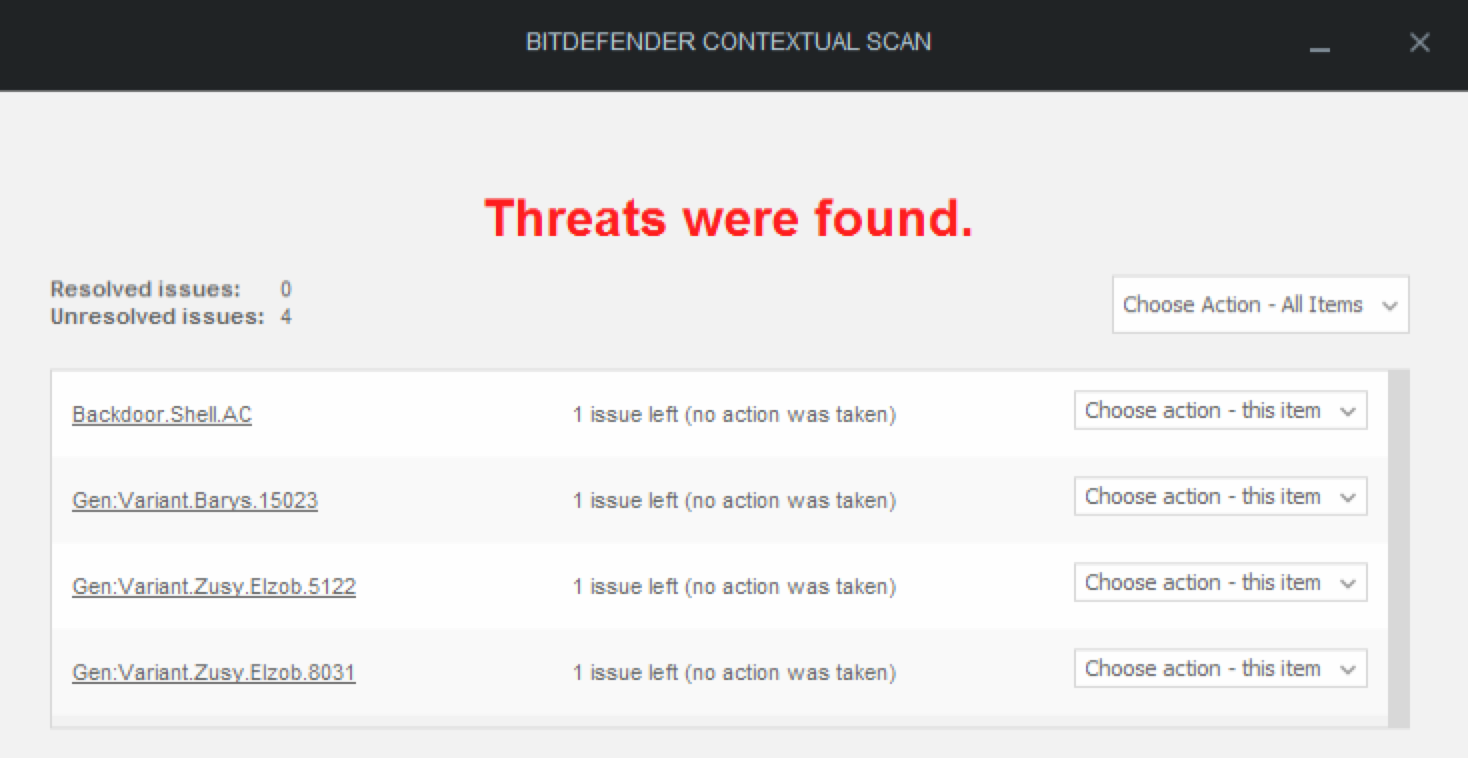Click the "Threats were found." heading
1468x758 pixels.
tap(728, 218)
